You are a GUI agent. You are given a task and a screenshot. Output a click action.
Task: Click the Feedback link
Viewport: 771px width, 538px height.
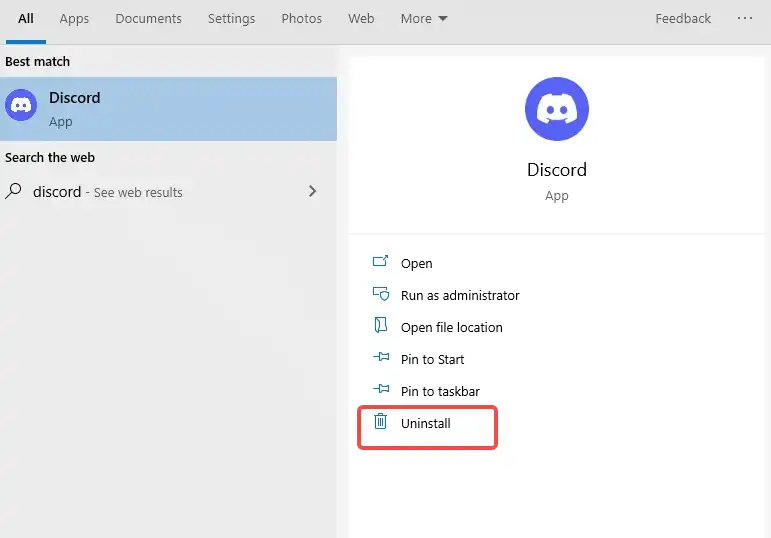(x=683, y=19)
